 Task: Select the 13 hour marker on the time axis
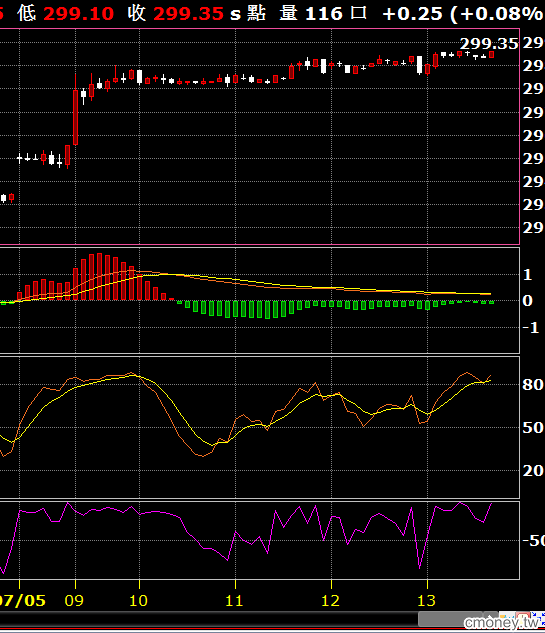pyautogui.click(x=427, y=601)
